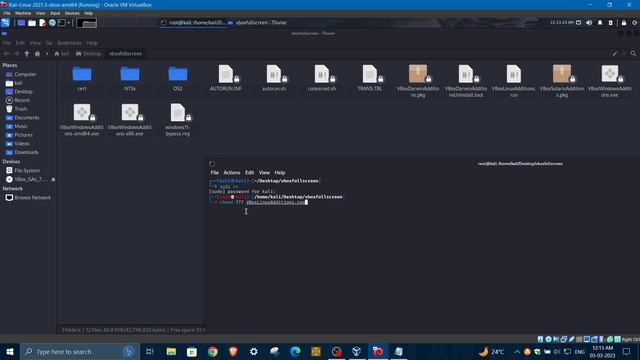Open VirtualBox Machine menu
This screenshot has width=640, height=360.
coord(23,13)
